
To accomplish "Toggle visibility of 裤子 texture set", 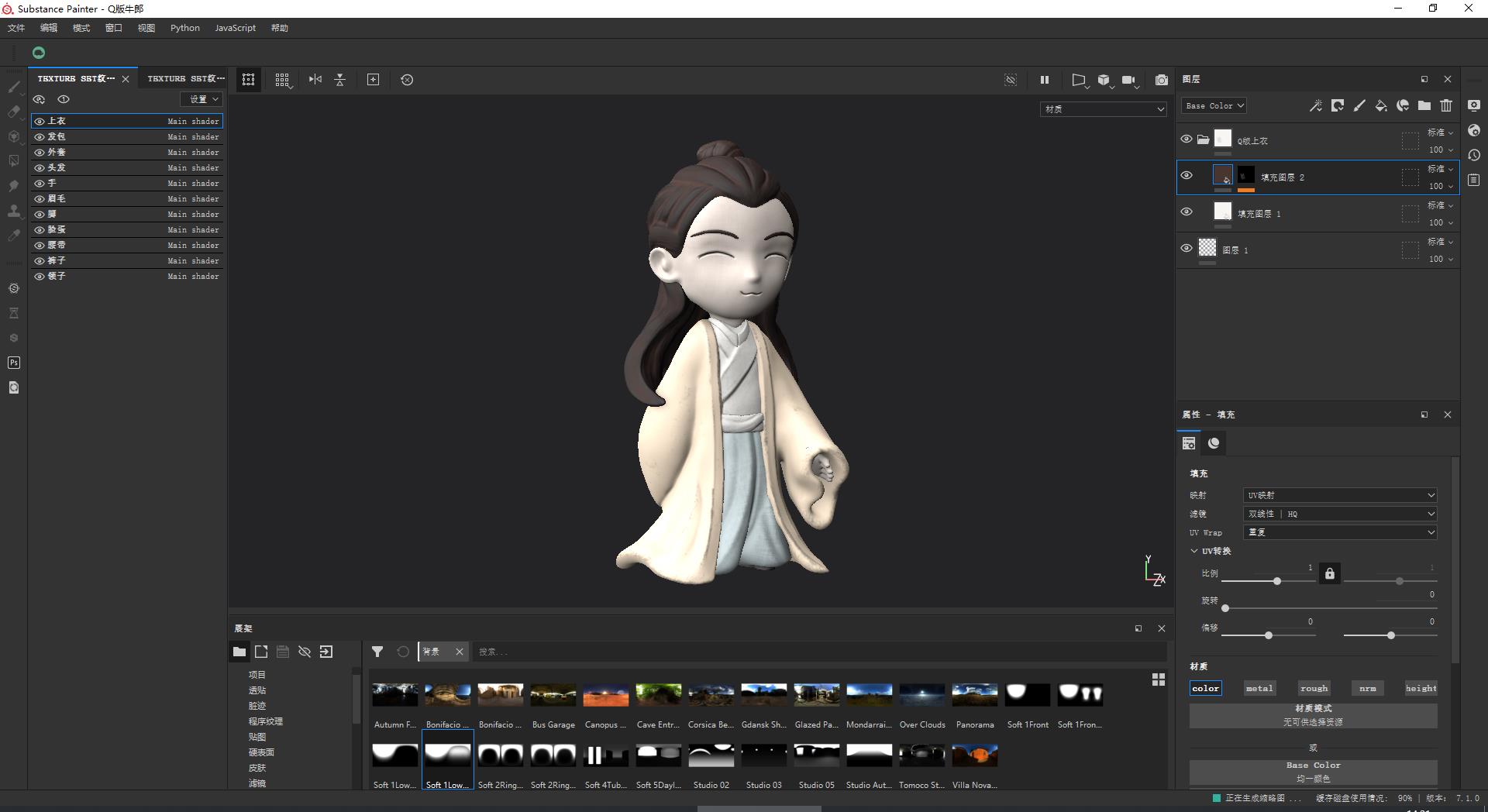I will click(40, 260).
